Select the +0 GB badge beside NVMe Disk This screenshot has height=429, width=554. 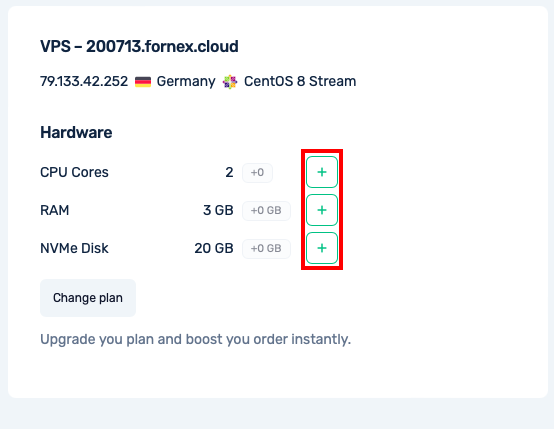[x=266, y=248]
